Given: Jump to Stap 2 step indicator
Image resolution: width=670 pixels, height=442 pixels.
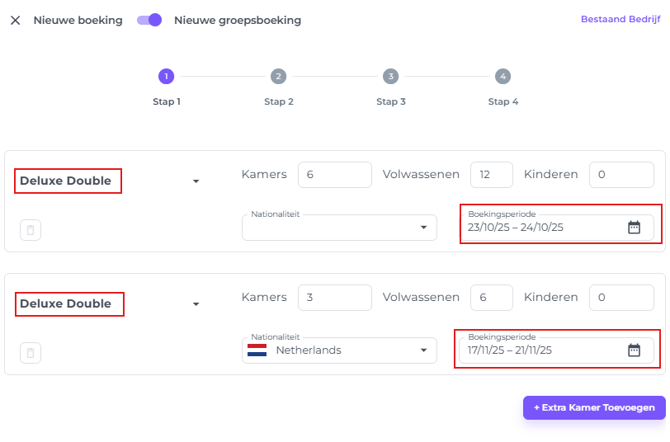Looking at the screenshot, I should tap(278, 76).
